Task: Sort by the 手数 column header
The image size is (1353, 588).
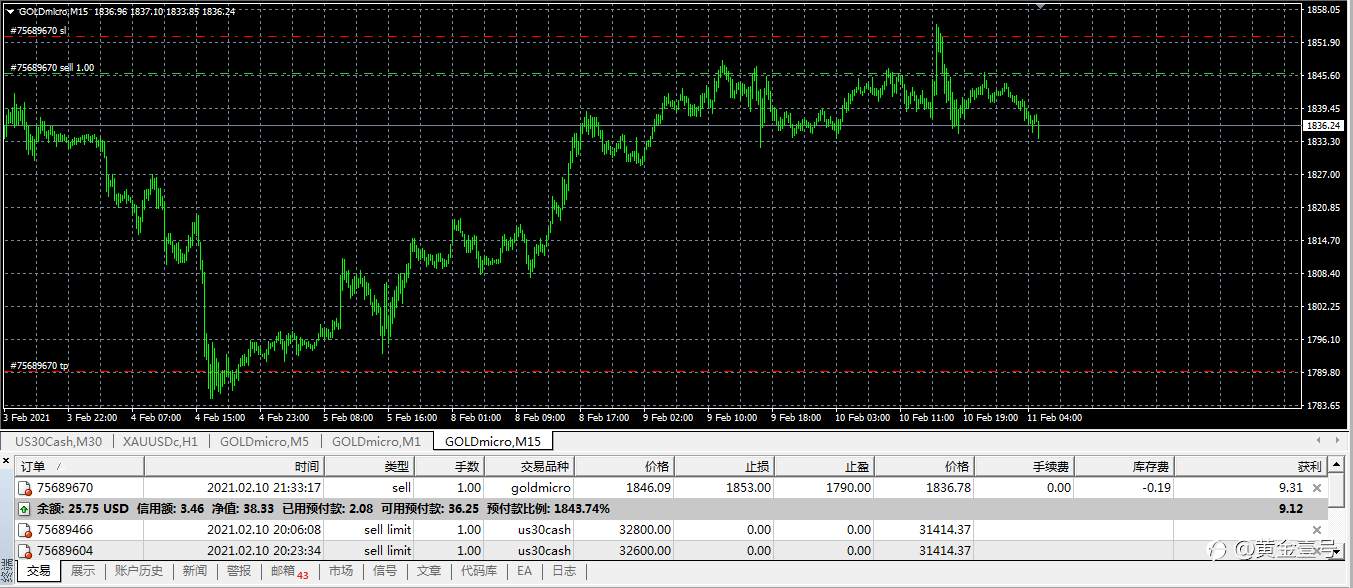Action: click(x=449, y=467)
